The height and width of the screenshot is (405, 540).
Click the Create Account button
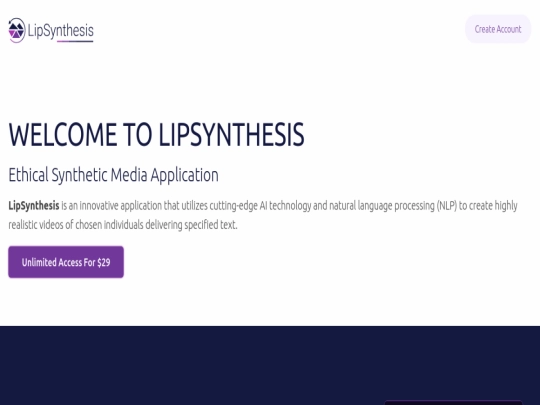click(498, 29)
